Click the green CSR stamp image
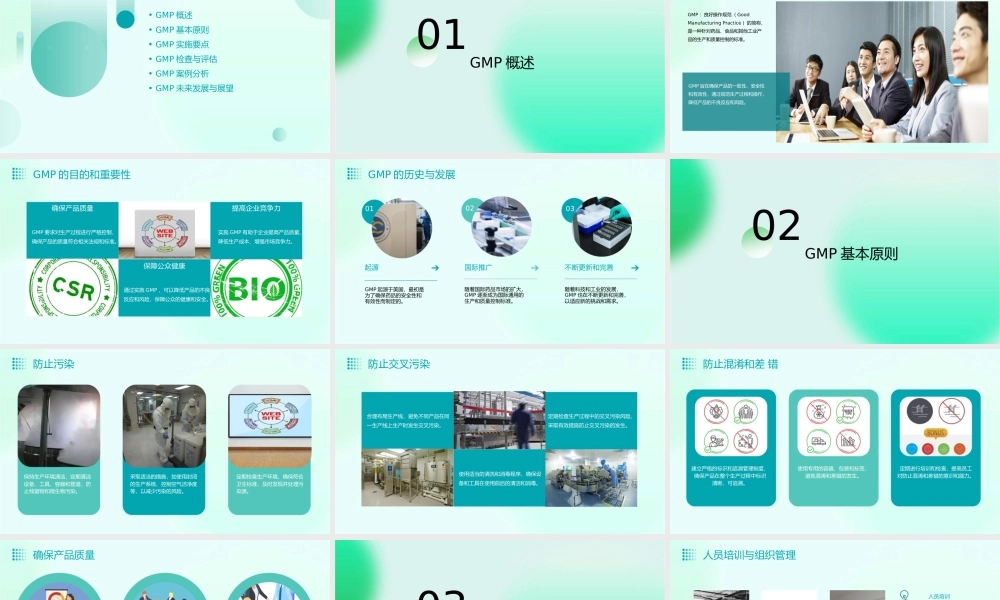This screenshot has height=600, width=1000. [x=72, y=288]
